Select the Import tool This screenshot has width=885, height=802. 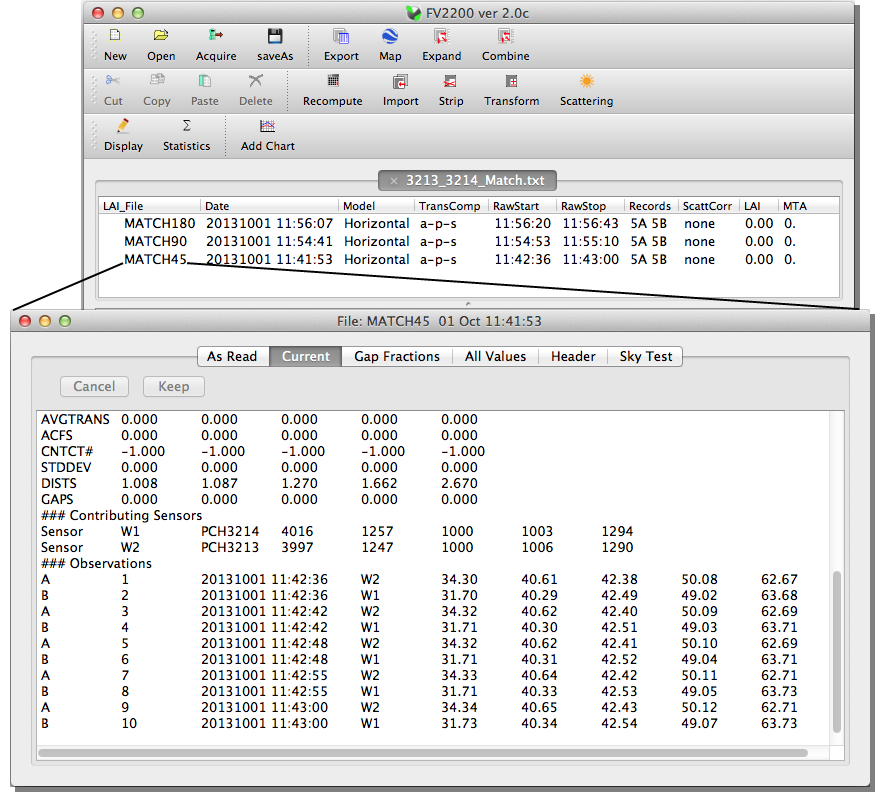point(399,90)
